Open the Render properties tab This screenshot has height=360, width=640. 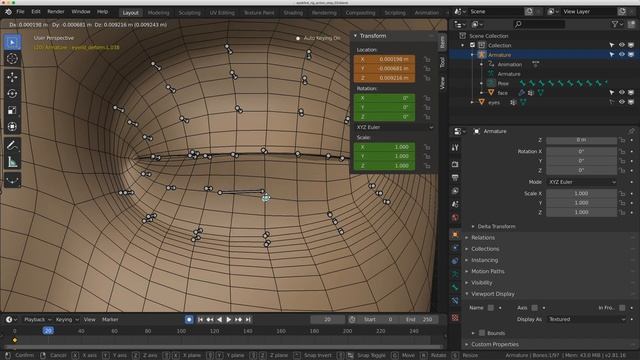pyautogui.click(x=455, y=164)
